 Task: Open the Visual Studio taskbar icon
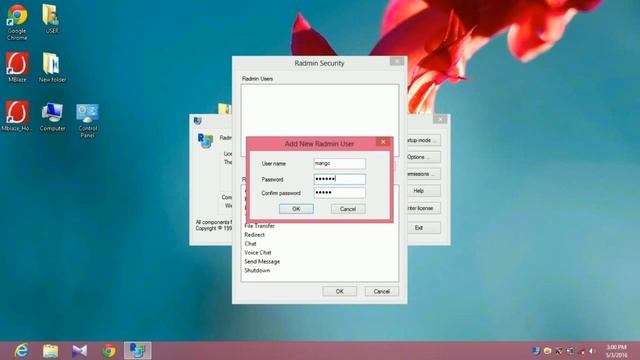click(80, 351)
